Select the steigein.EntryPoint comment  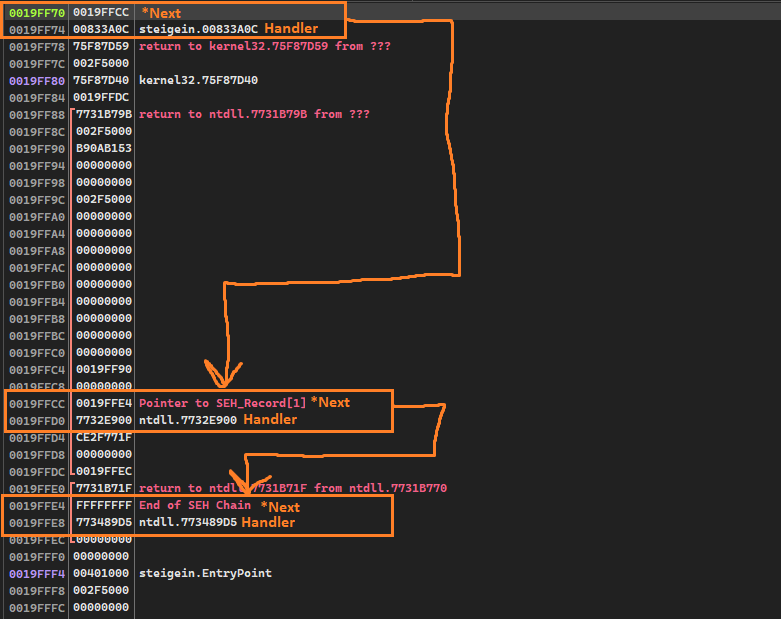[x=205, y=573]
